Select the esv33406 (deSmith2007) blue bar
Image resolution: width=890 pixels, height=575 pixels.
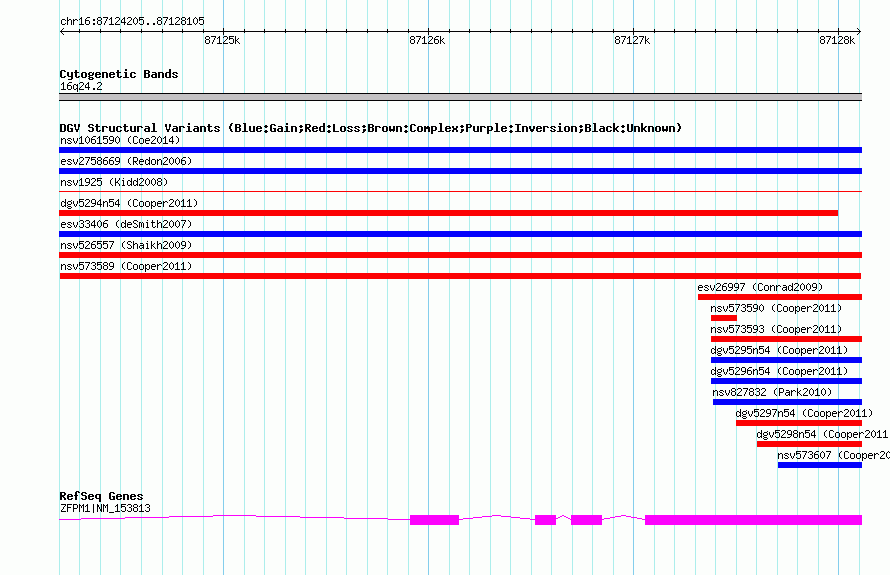tap(460, 234)
